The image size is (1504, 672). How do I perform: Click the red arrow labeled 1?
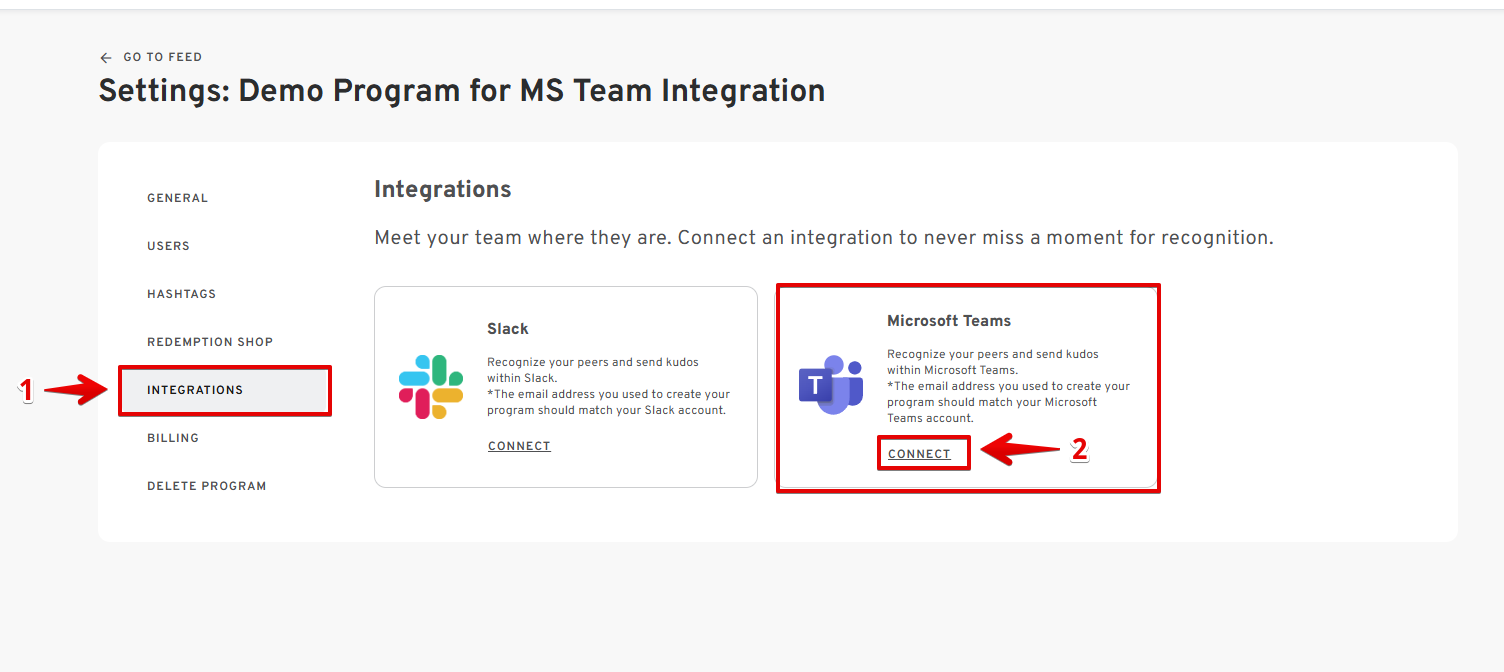pyautogui.click(x=76, y=390)
